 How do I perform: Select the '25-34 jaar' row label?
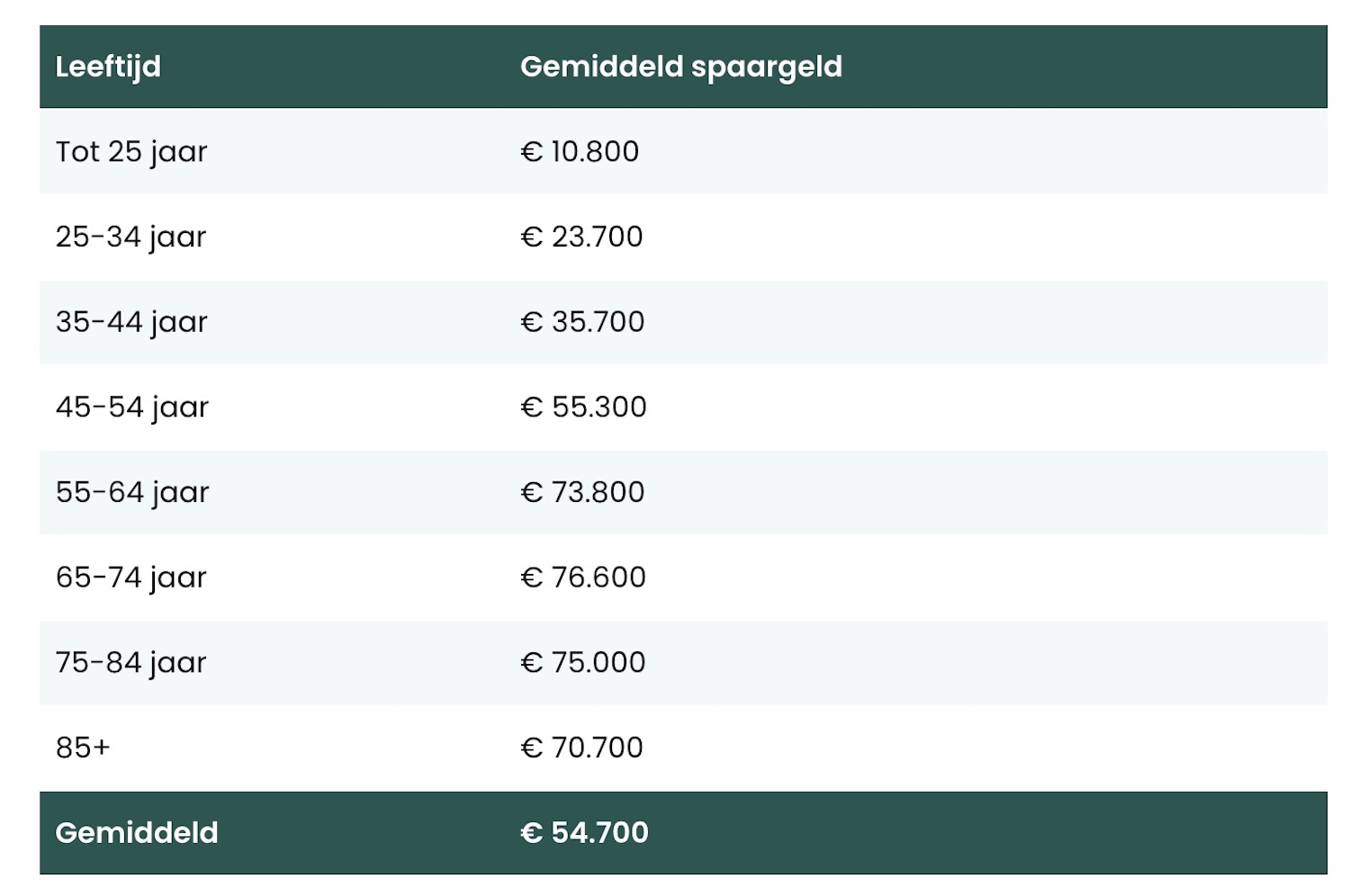pos(131,237)
